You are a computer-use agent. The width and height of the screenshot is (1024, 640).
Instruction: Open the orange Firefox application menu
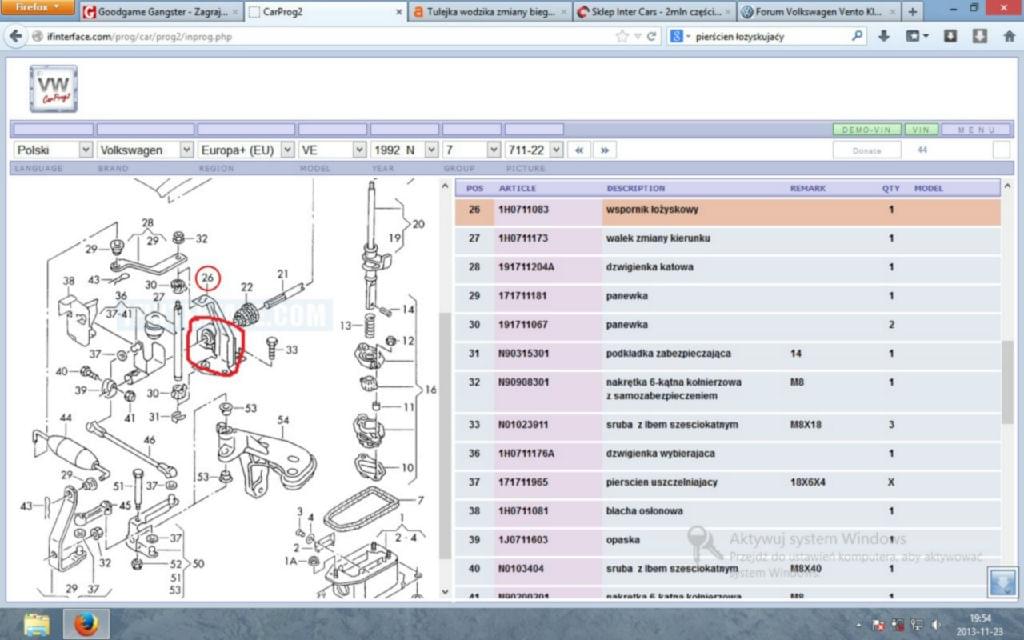pyautogui.click(x=37, y=8)
